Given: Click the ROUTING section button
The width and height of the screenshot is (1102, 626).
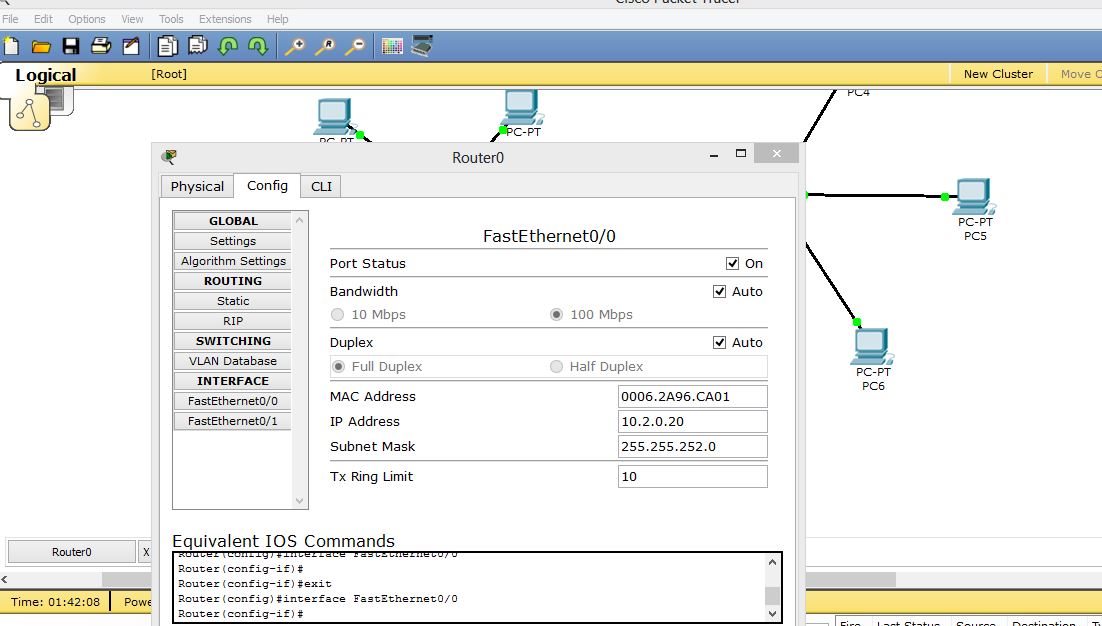Looking at the screenshot, I should pyautogui.click(x=233, y=281).
